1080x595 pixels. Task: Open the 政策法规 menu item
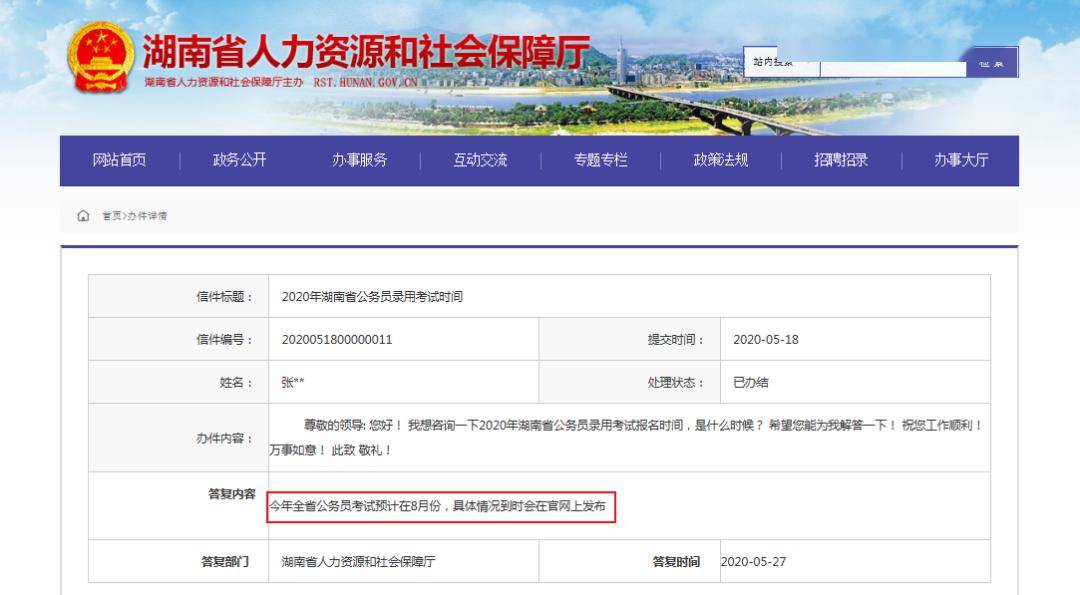tap(720, 160)
